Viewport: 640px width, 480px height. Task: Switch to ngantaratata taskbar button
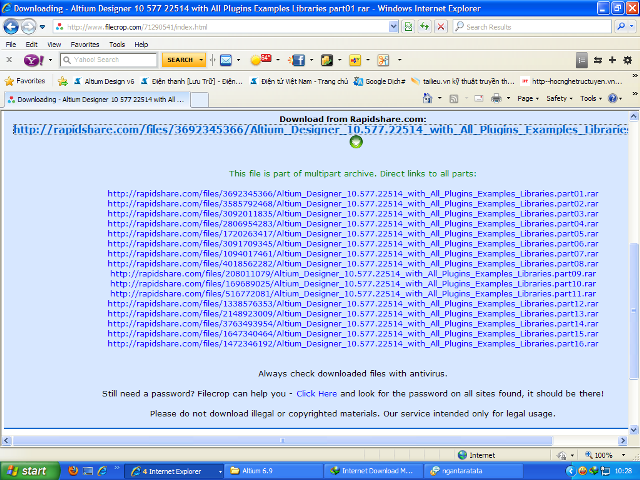(x=473, y=471)
